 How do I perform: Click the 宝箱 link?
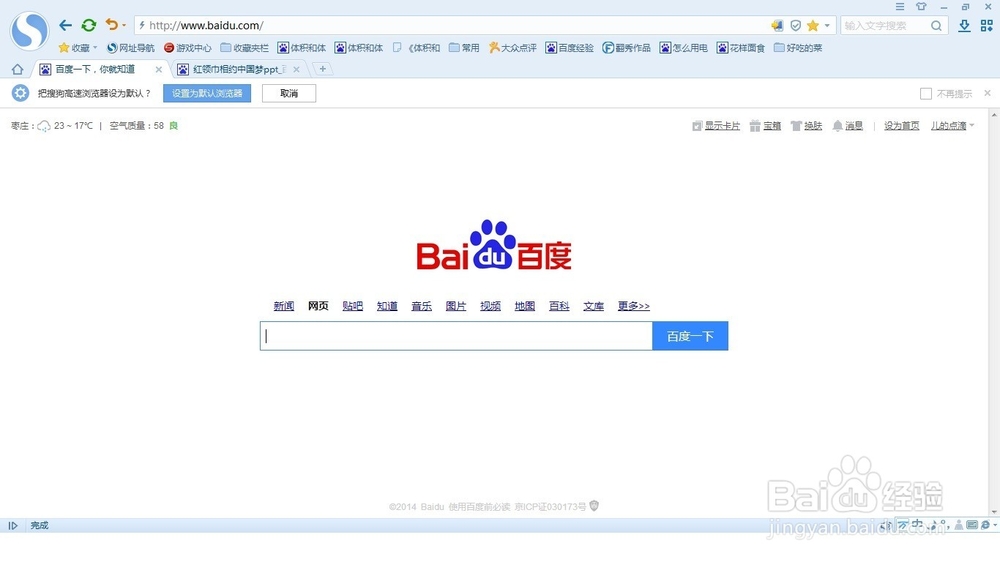point(765,126)
